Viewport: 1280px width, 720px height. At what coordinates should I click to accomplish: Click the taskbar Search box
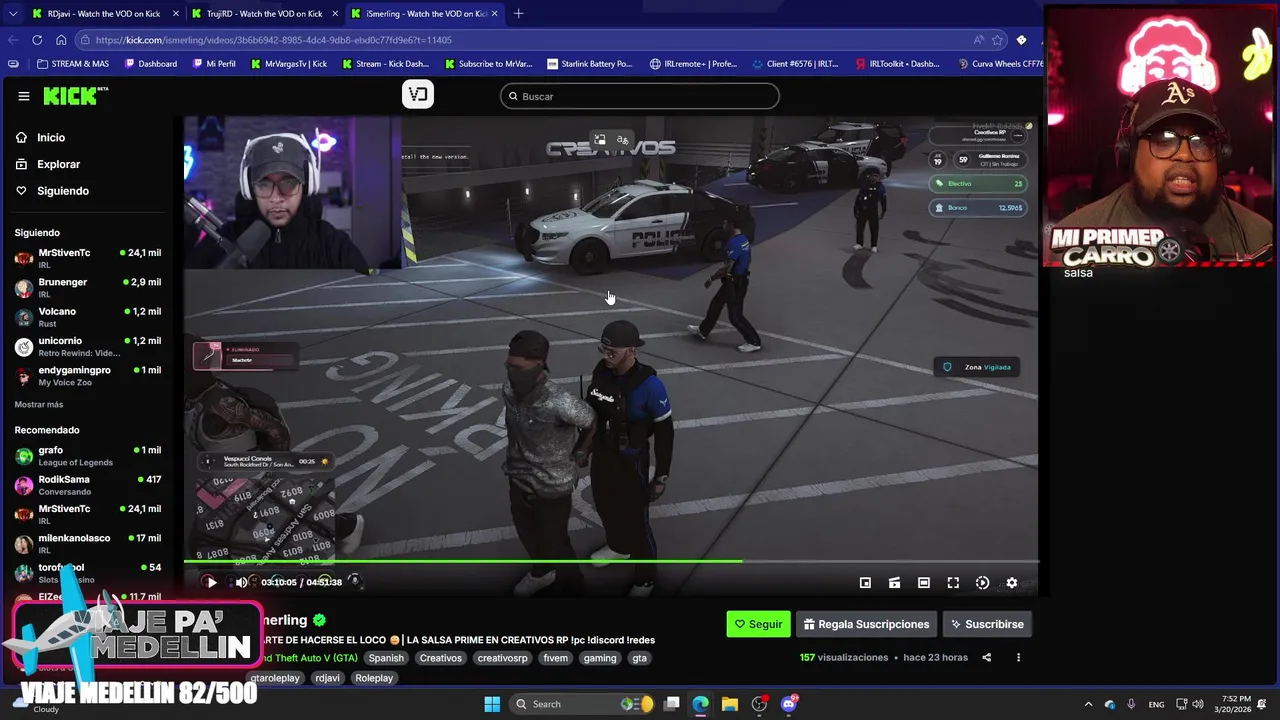(580, 704)
